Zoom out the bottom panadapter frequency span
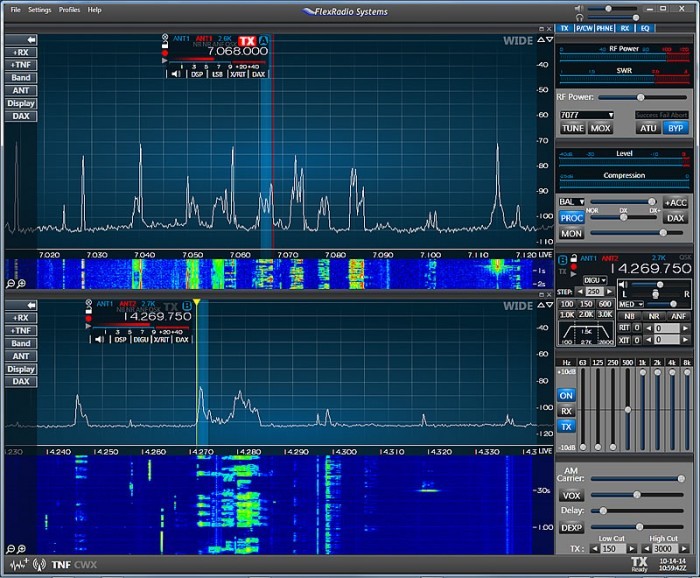700x578 pixels. pos(10,549)
